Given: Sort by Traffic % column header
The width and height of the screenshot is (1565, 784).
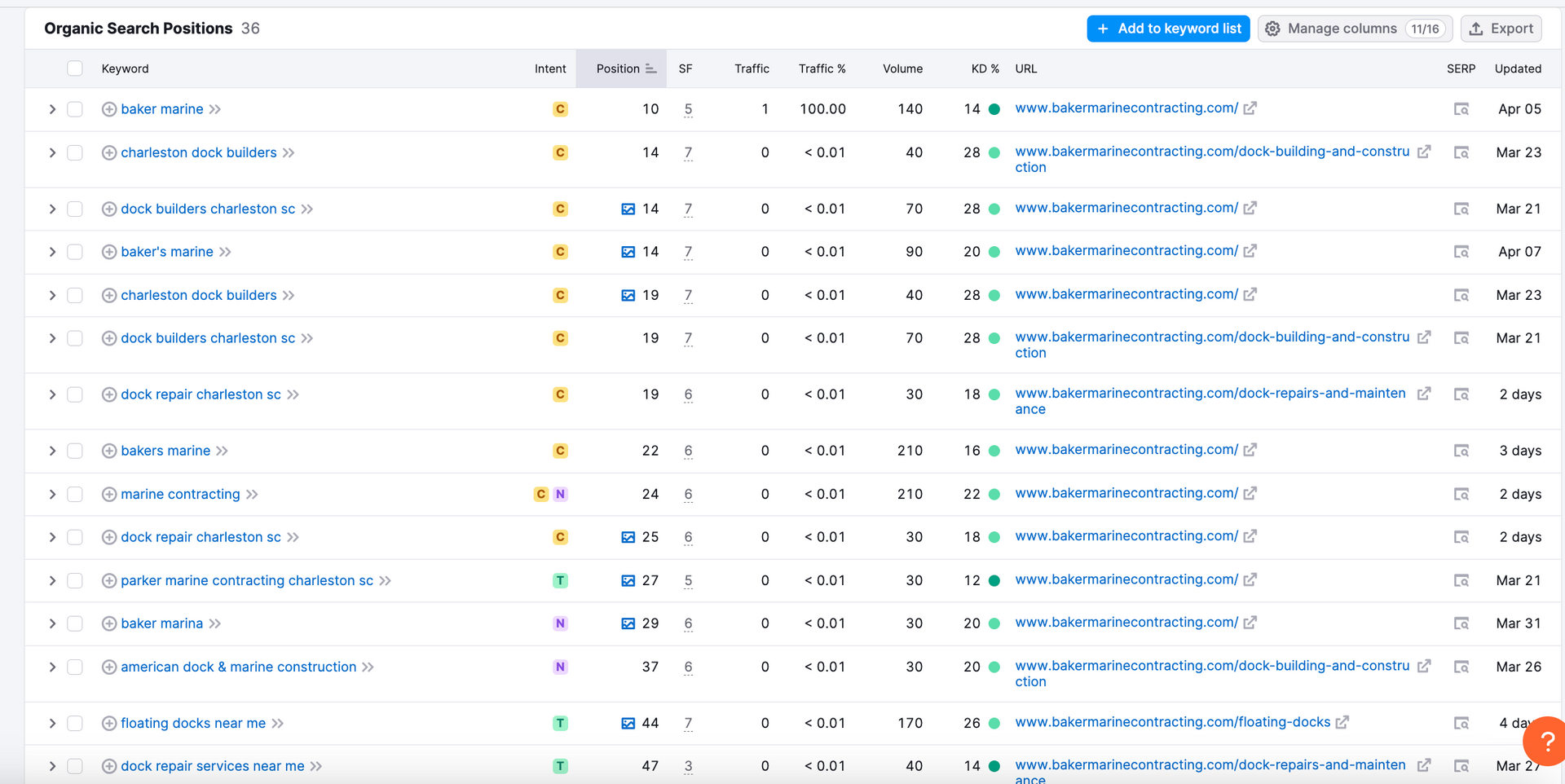Looking at the screenshot, I should click(822, 68).
